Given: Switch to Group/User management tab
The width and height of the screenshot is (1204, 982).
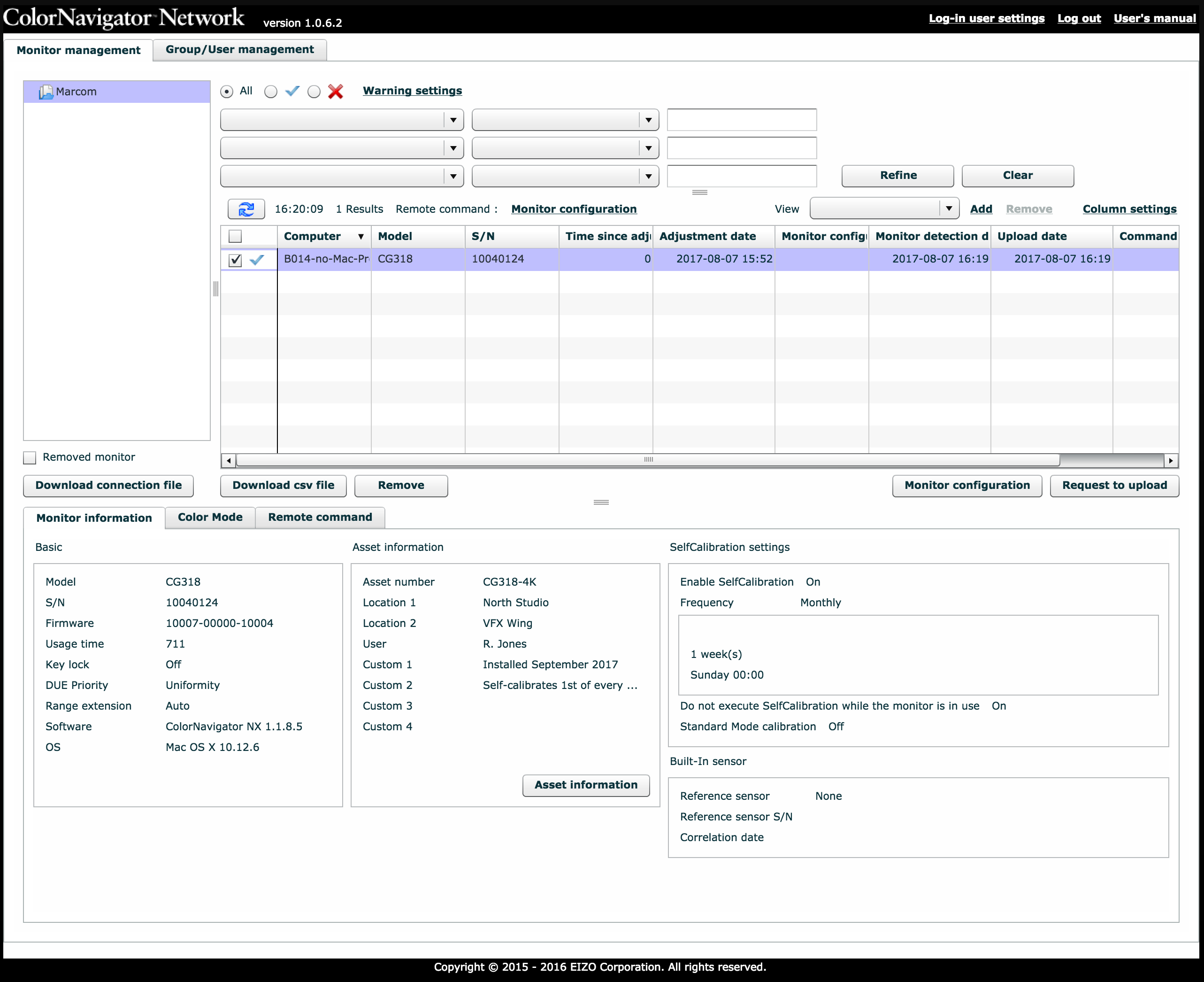Looking at the screenshot, I should pyautogui.click(x=240, y=49).
